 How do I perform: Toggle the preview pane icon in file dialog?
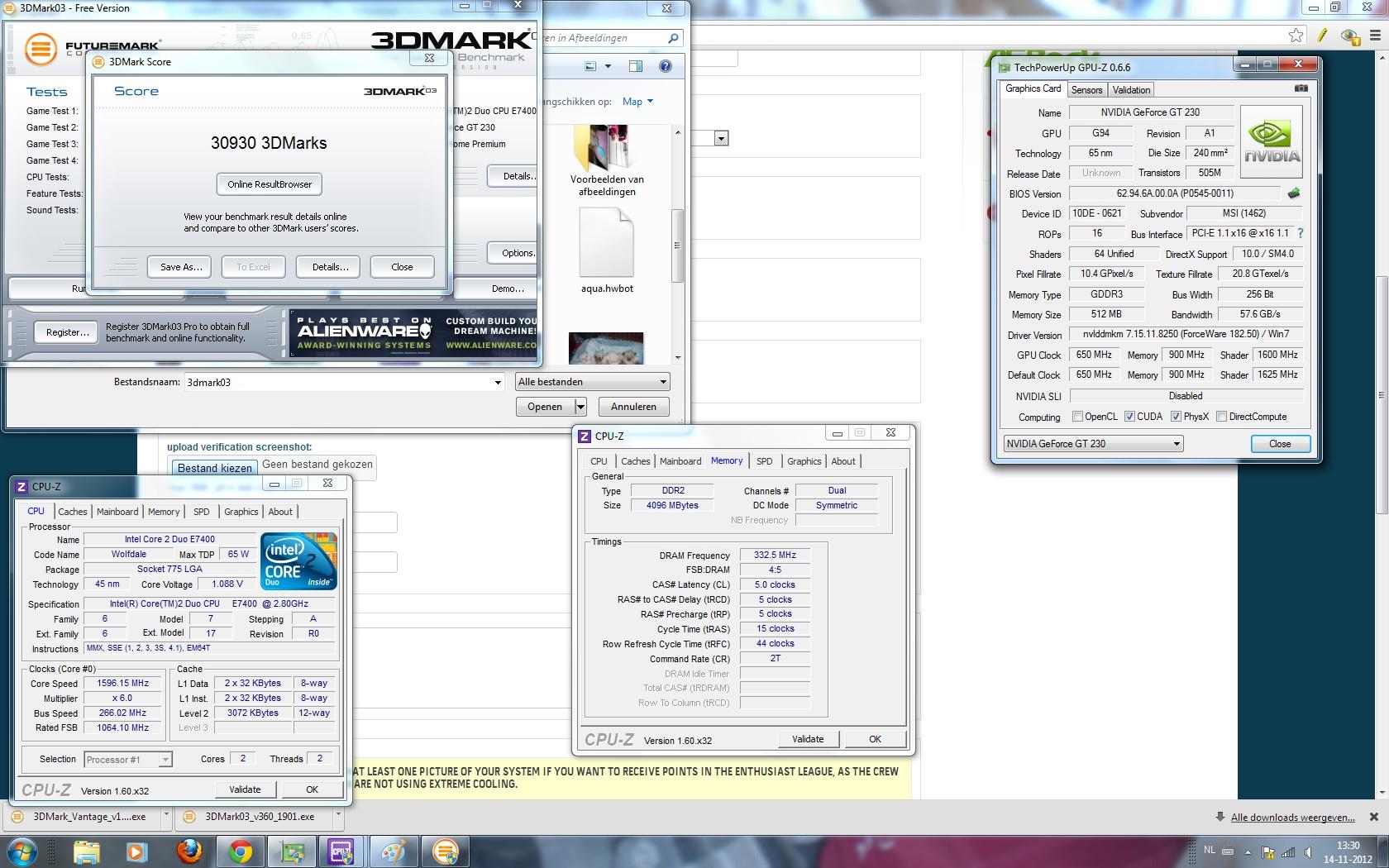click(635, 66)
